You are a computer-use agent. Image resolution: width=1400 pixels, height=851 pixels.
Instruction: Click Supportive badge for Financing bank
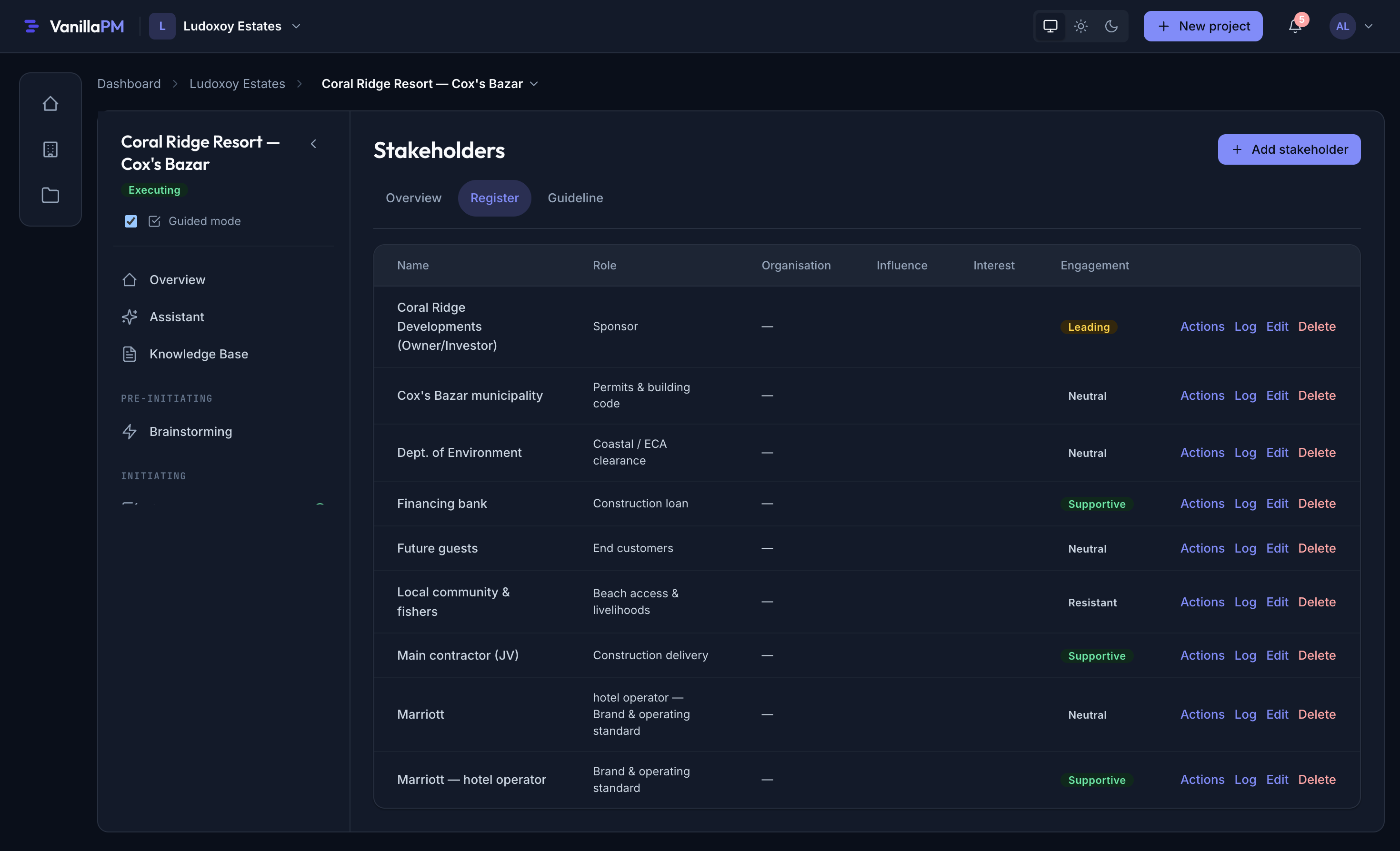pyautogui.click(x=1097, y=504)
